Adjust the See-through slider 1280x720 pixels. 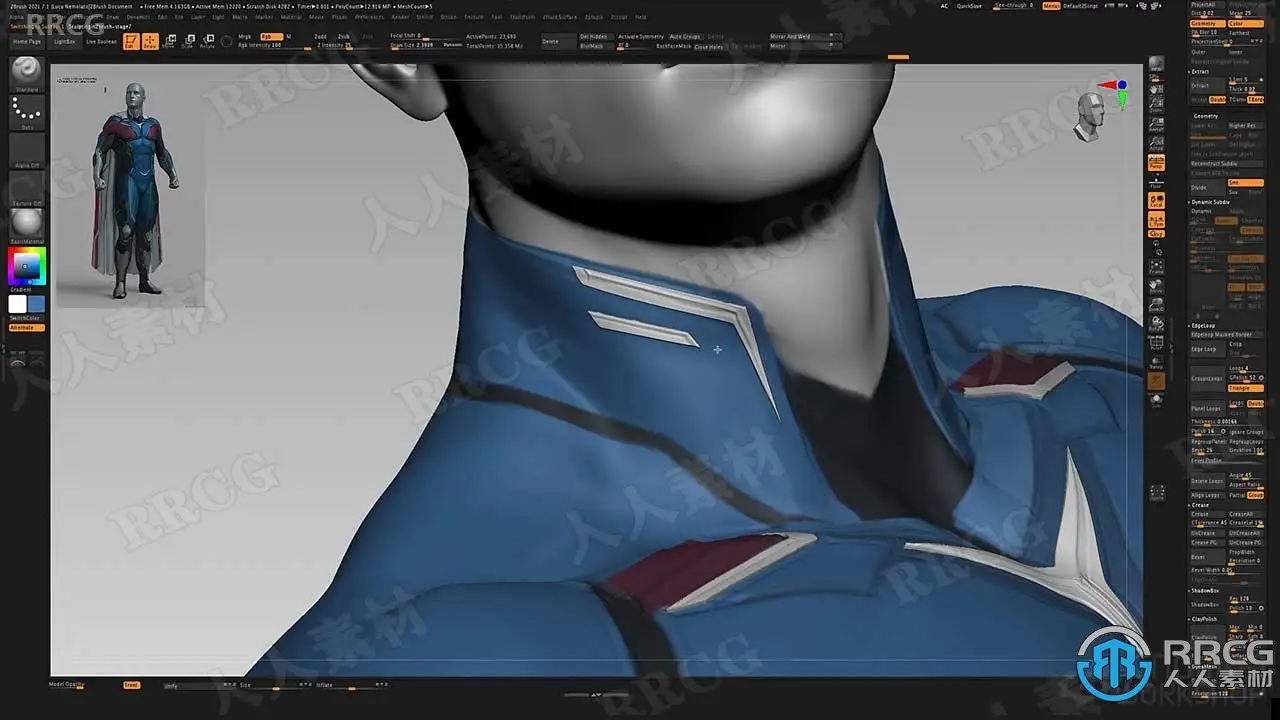[x=1013, y=6]
